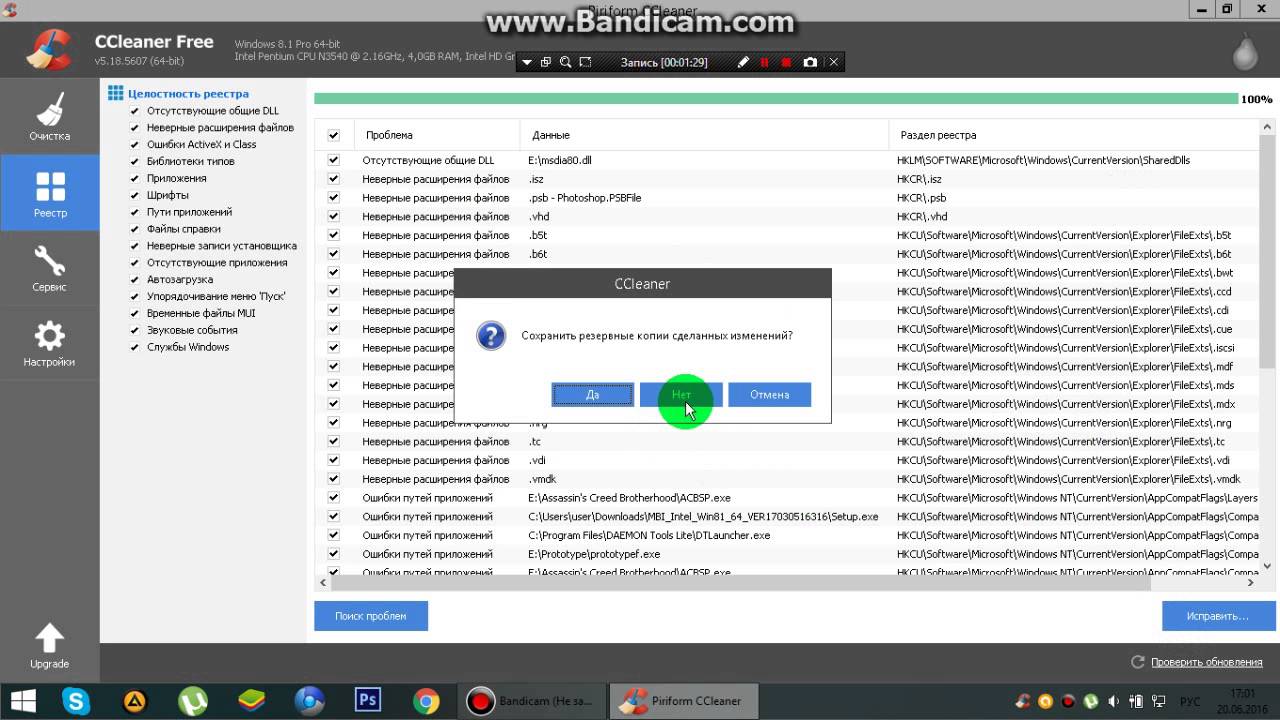Click the clock showing 17:01 in the tray
The width and height of the screenshot is (1280, 720).
click(1243, 693)
